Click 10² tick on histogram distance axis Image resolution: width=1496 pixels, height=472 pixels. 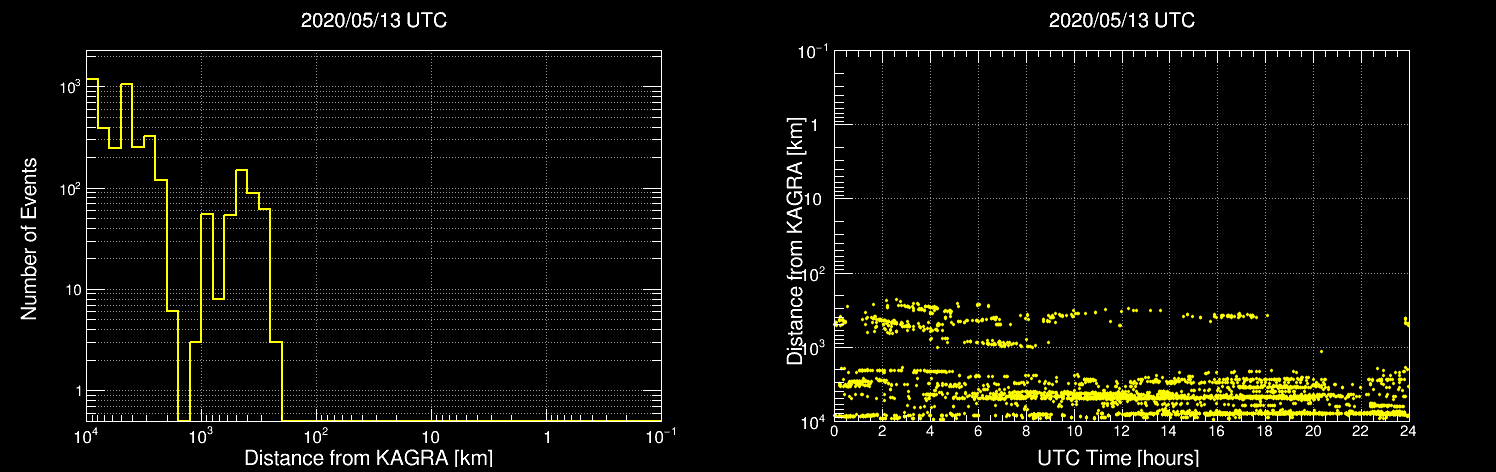coord(316,436)
